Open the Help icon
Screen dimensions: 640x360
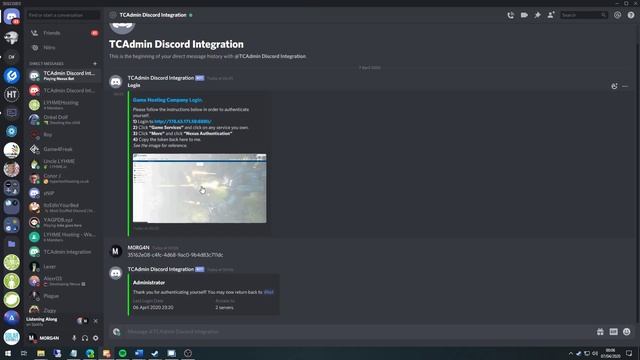point(631,15)
